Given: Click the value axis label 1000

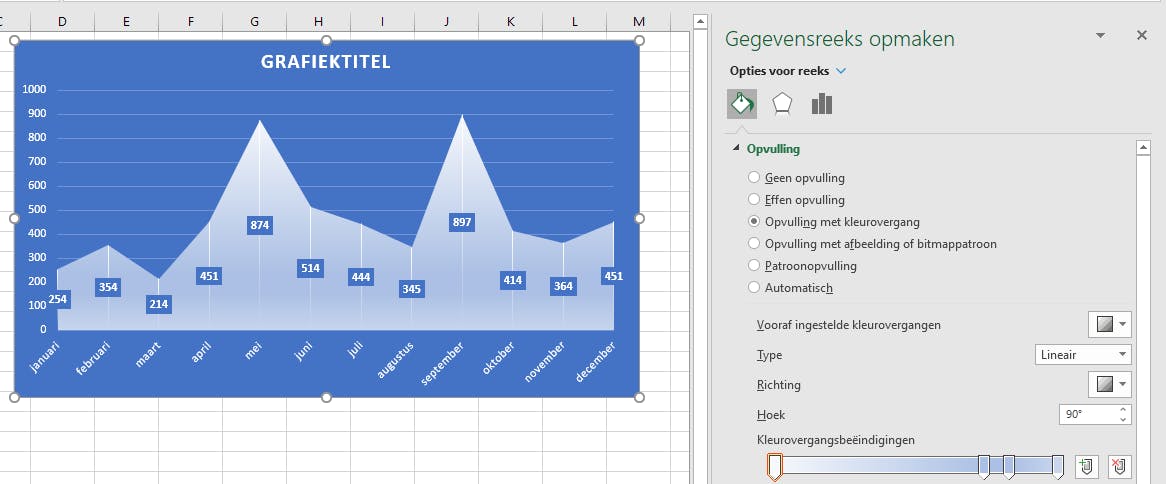Looking at the screenshot, I should [34, 90].
